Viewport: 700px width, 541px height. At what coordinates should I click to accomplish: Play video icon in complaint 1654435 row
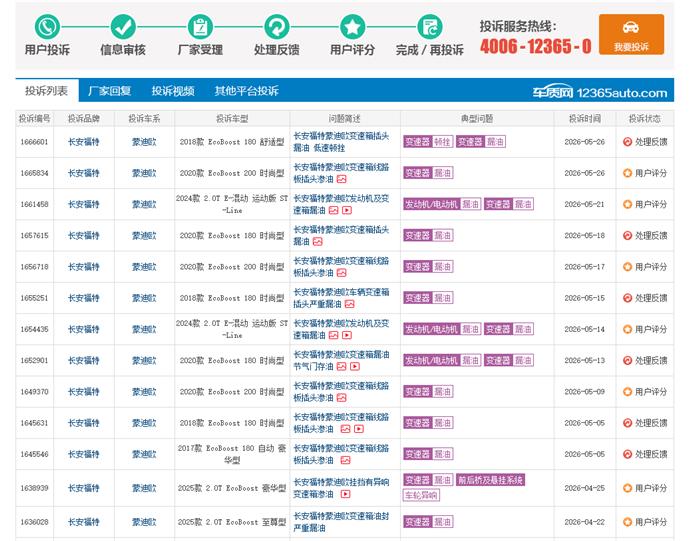pos(347,335)
